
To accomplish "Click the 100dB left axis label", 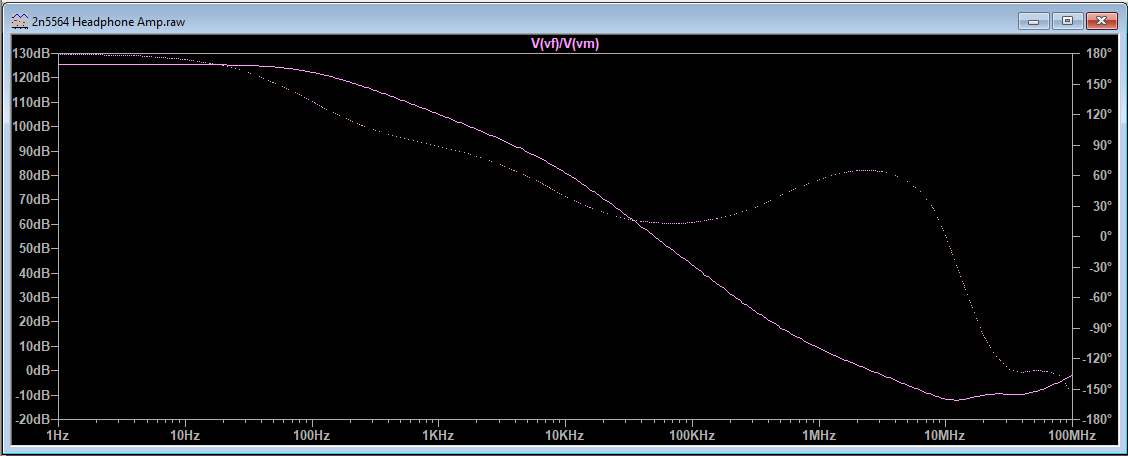I will point(31,127).
